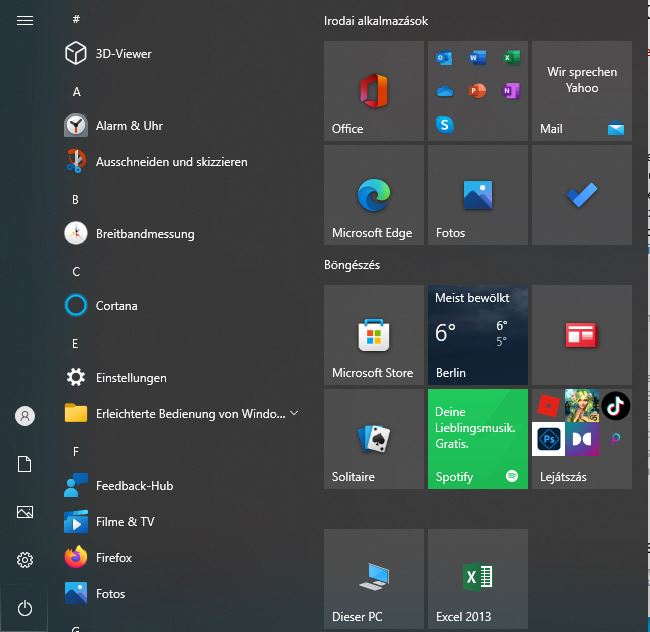Launch the Excel 2013 tile
The image size is (650, 632).
[x=478, y=579]
